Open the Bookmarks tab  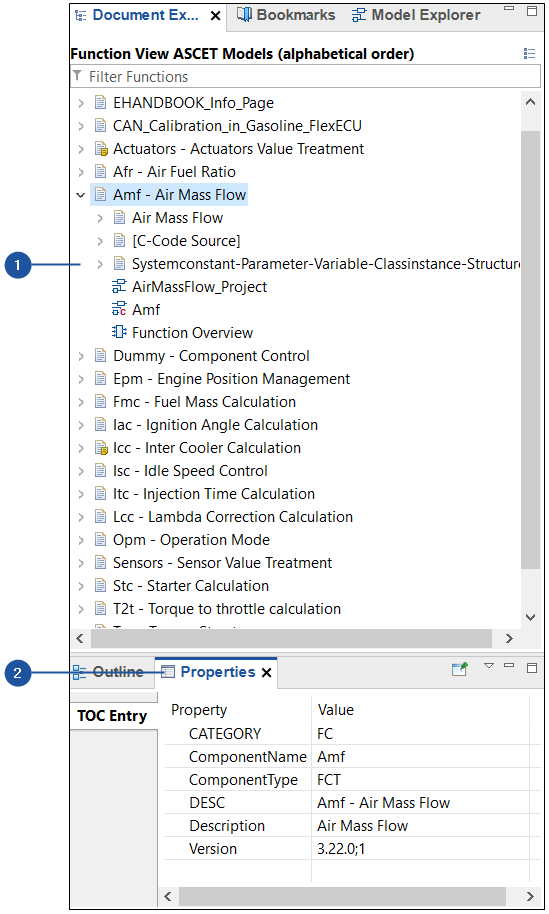point(286,15)
